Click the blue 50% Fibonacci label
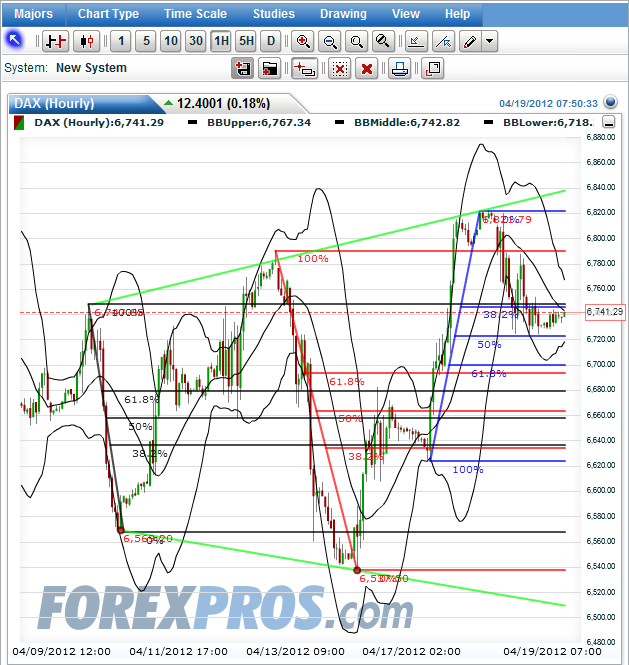The image size is (629, 665). 489,345
